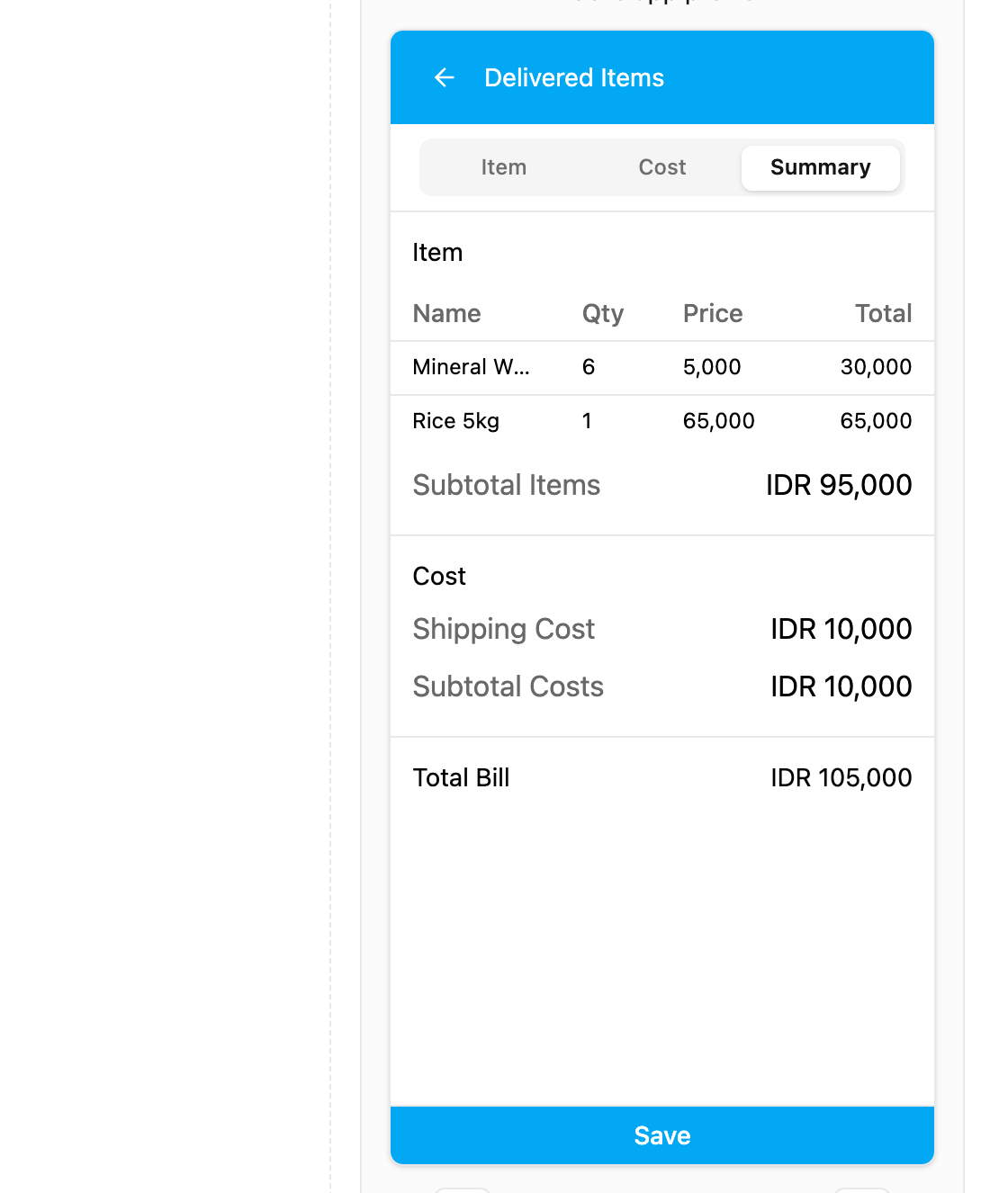This screenshot has height=1193, width=1008.
Task: Click the Rice 5kg quantity '1'
Action: (587, 421)
